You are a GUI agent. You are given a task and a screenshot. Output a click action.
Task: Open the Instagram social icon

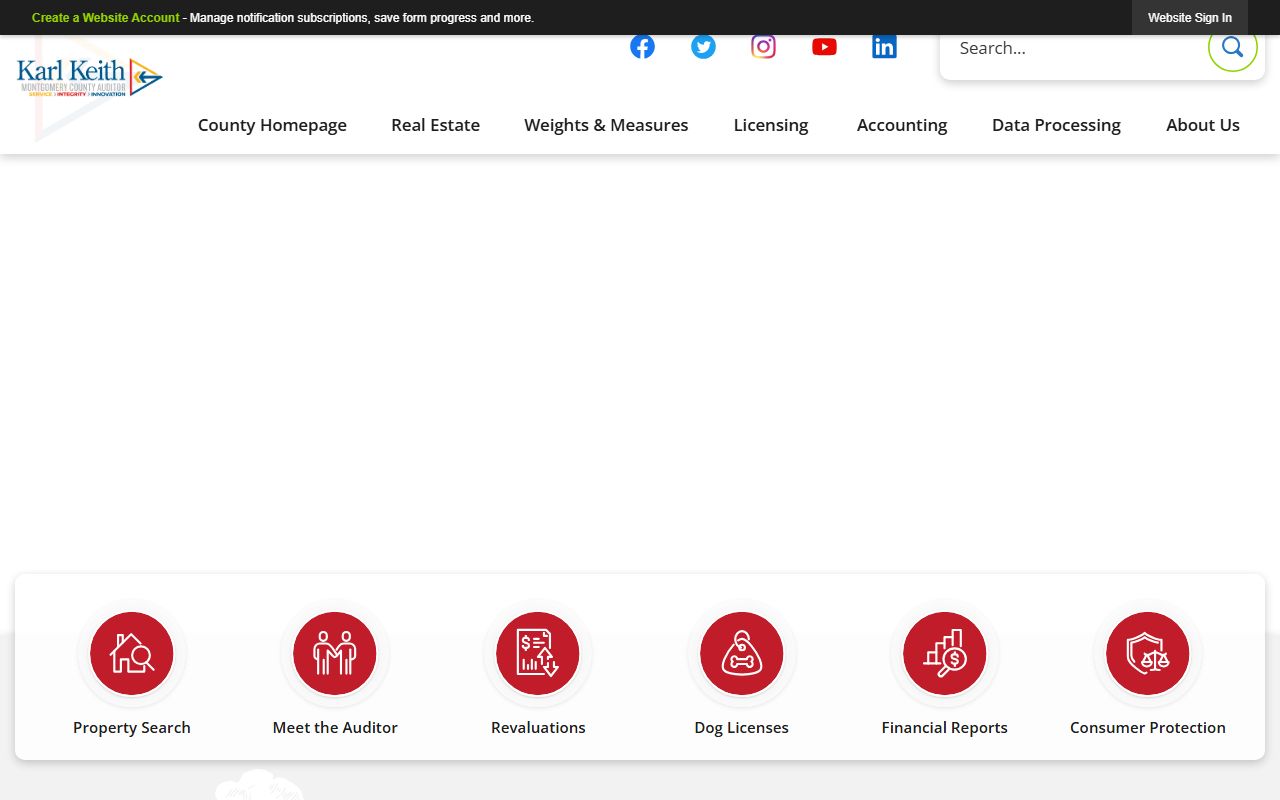763,47
